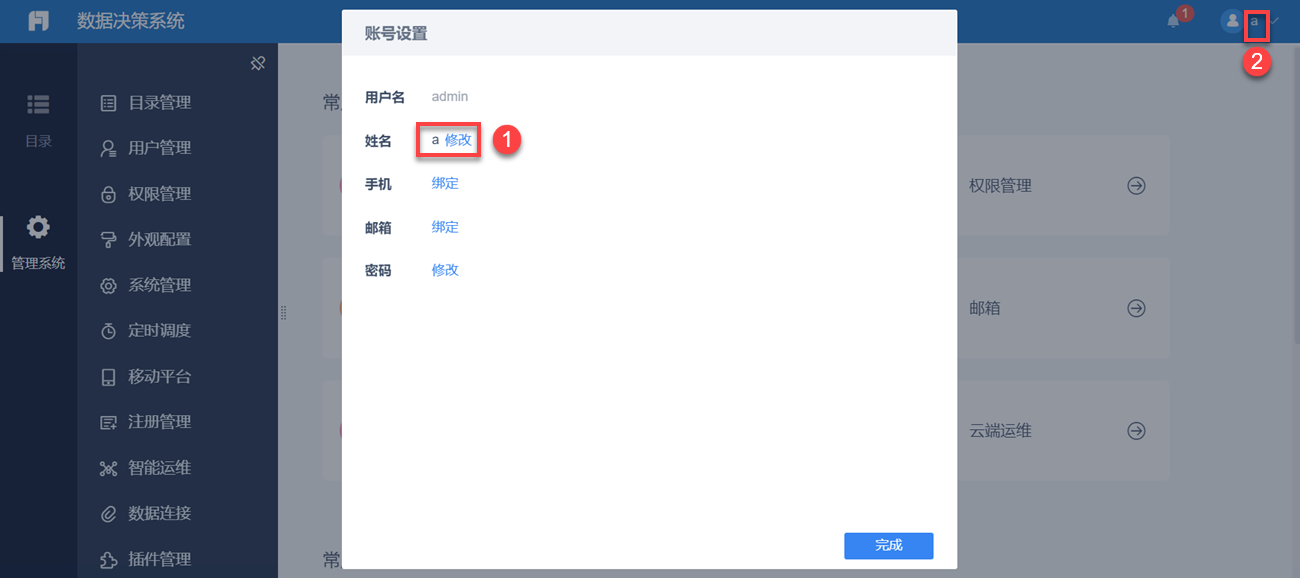Viewport: 1300px width, 578px height.
Task: Select the 管理系统 gear icon
Action: [38, 227]
